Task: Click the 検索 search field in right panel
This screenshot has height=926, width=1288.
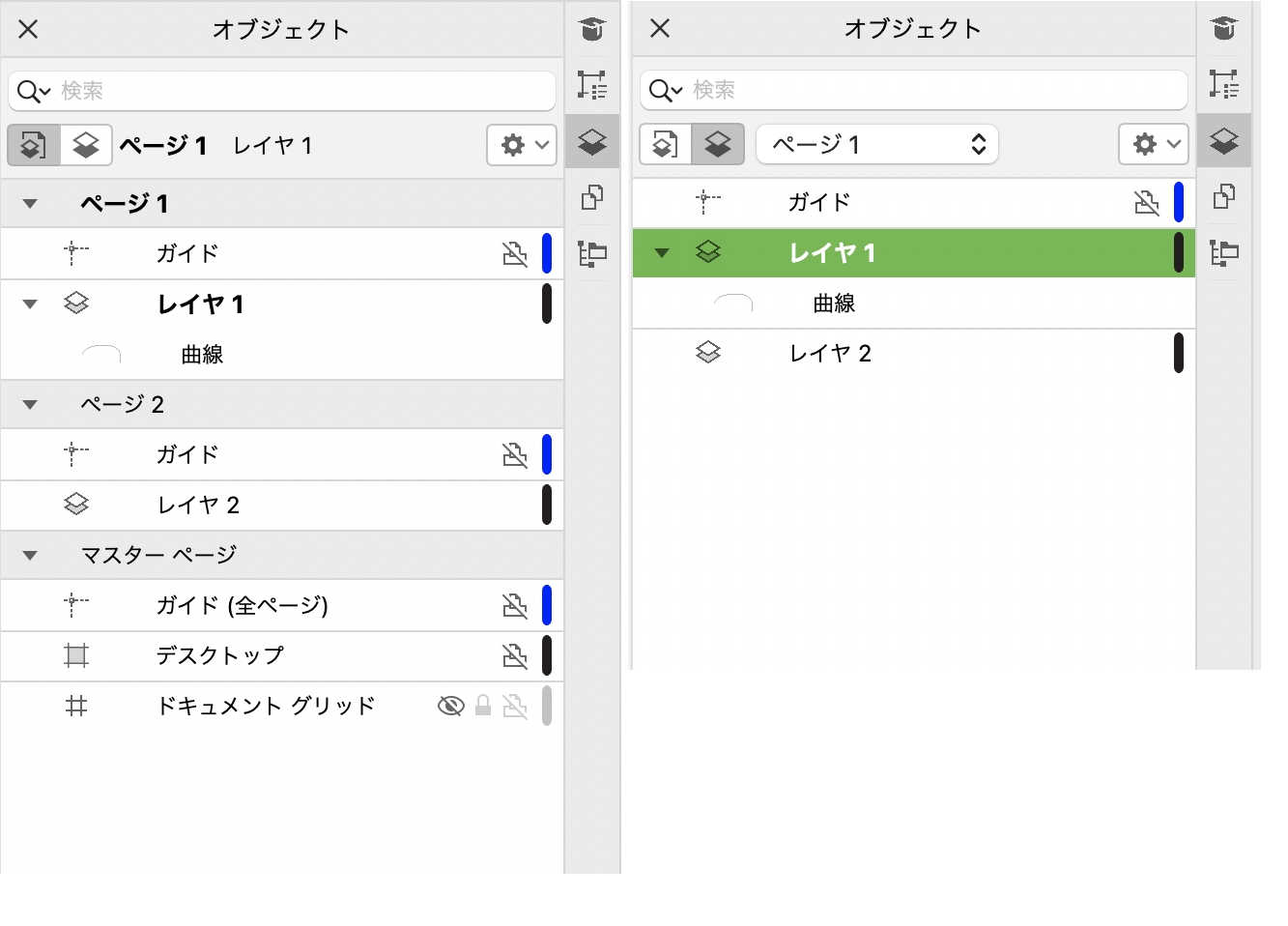Action: point(928,91)
